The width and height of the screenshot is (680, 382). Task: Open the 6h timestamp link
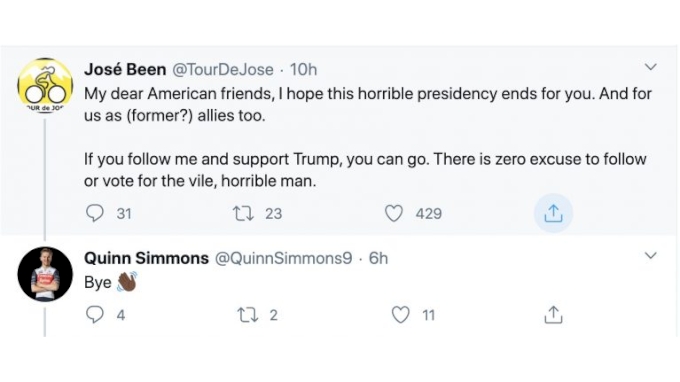378,258
